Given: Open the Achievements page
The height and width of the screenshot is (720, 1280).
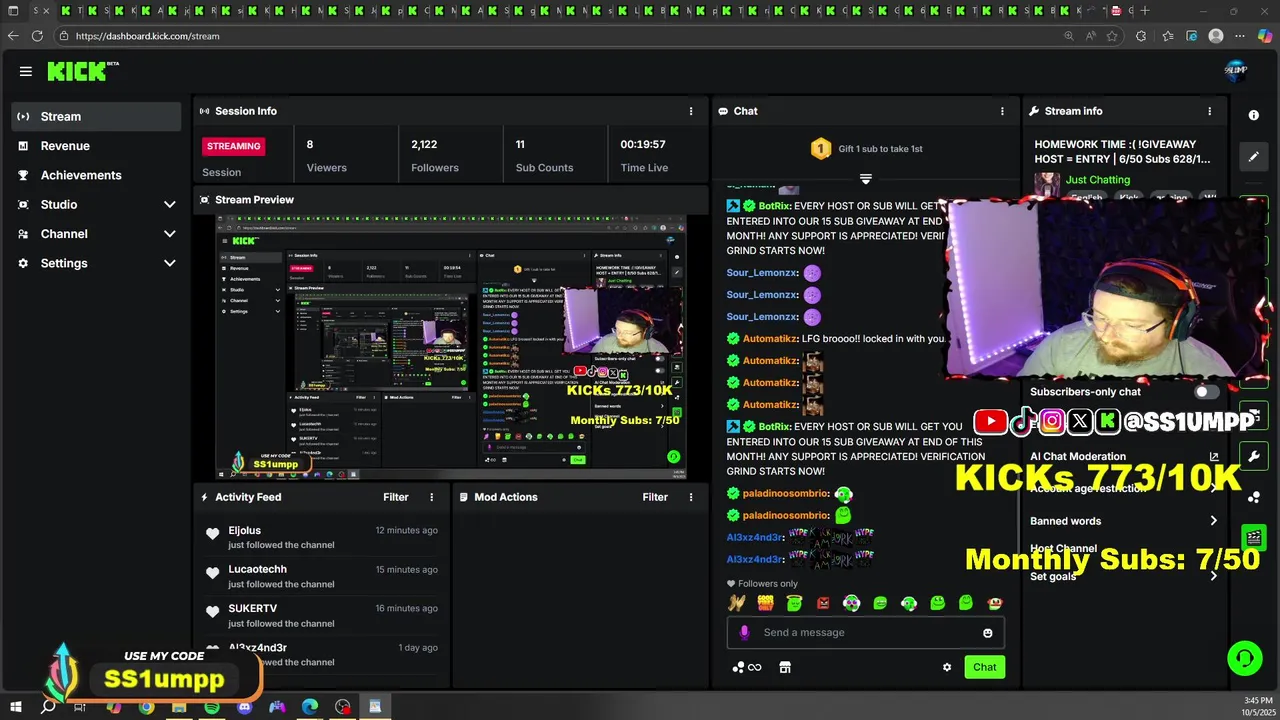Looking at the screenshot, I should pyautogui.click(x=96, y=175).
